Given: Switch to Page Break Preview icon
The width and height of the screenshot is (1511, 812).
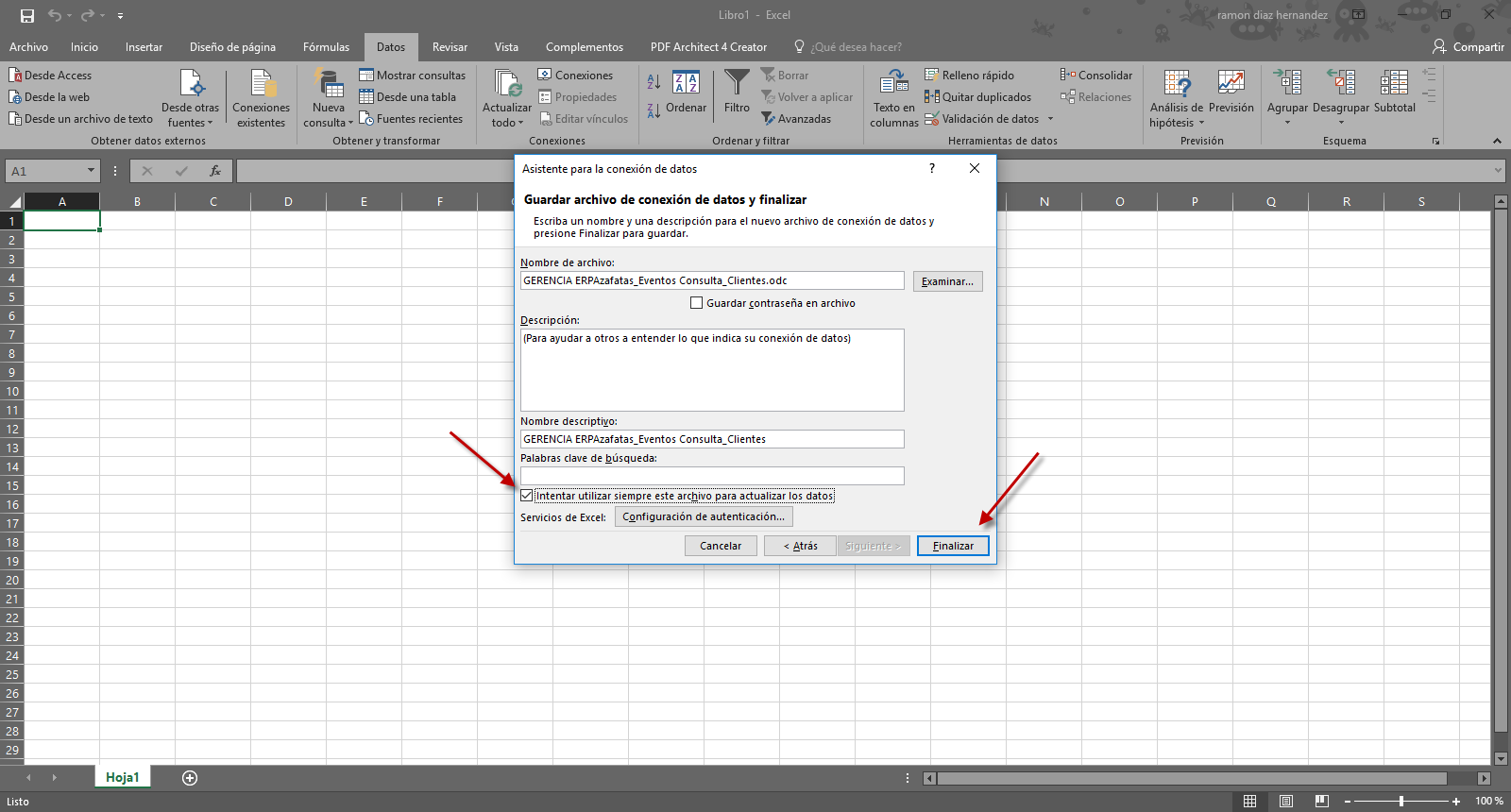Looking at the screenshot, I should [x=1321, y=801].
